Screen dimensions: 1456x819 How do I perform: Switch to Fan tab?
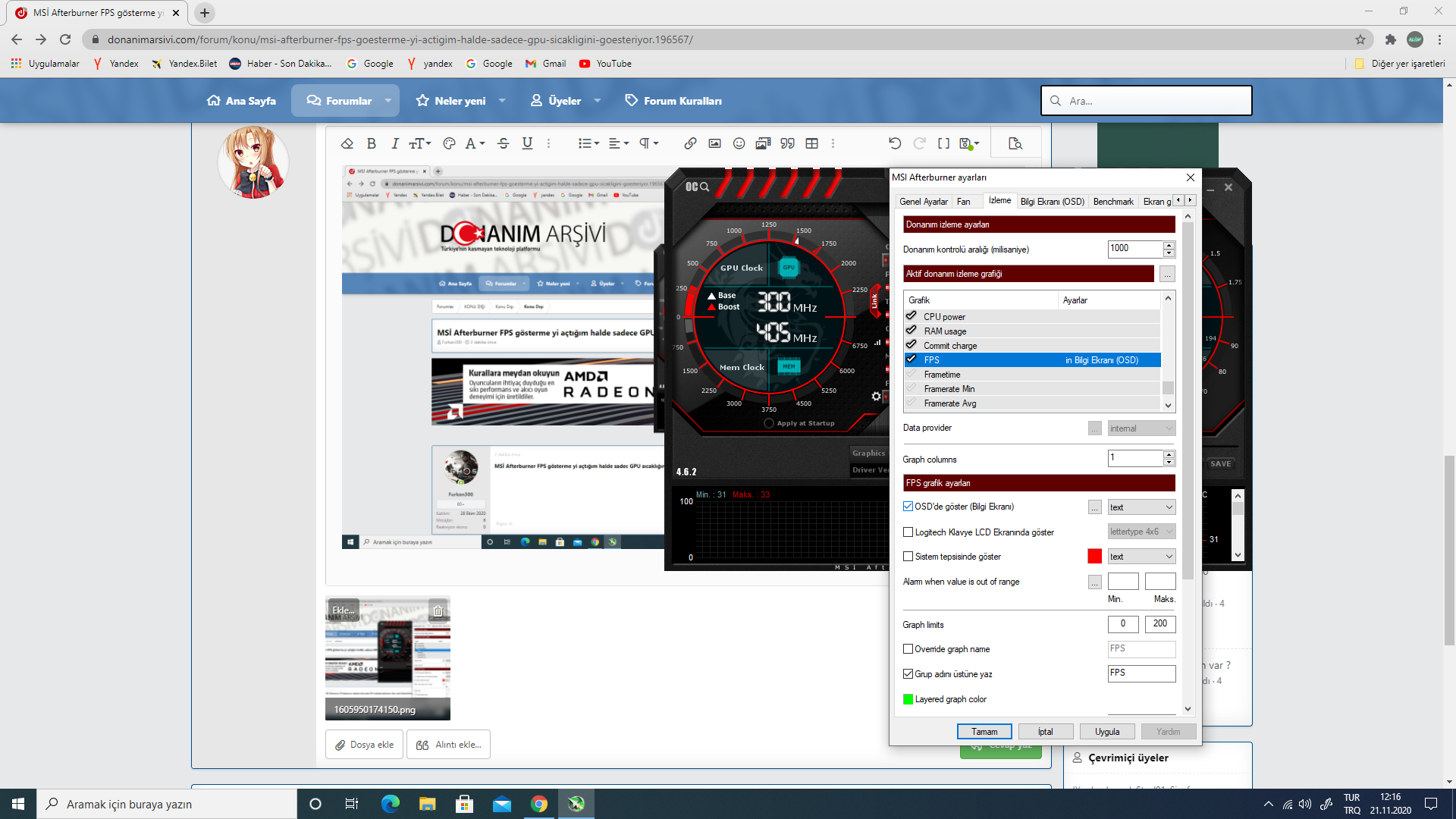[964, 202]
